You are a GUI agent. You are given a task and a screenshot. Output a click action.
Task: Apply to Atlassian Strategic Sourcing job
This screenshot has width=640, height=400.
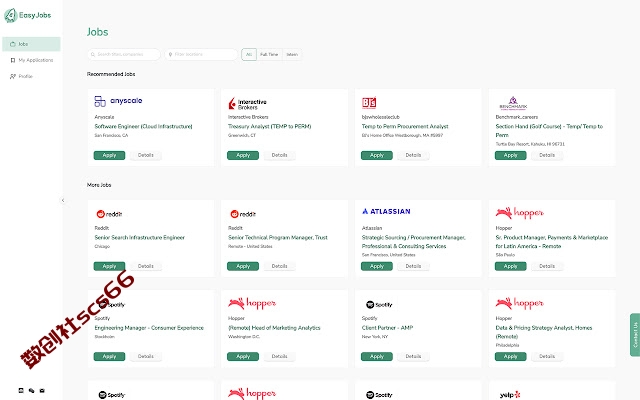(x=377, y=266)
